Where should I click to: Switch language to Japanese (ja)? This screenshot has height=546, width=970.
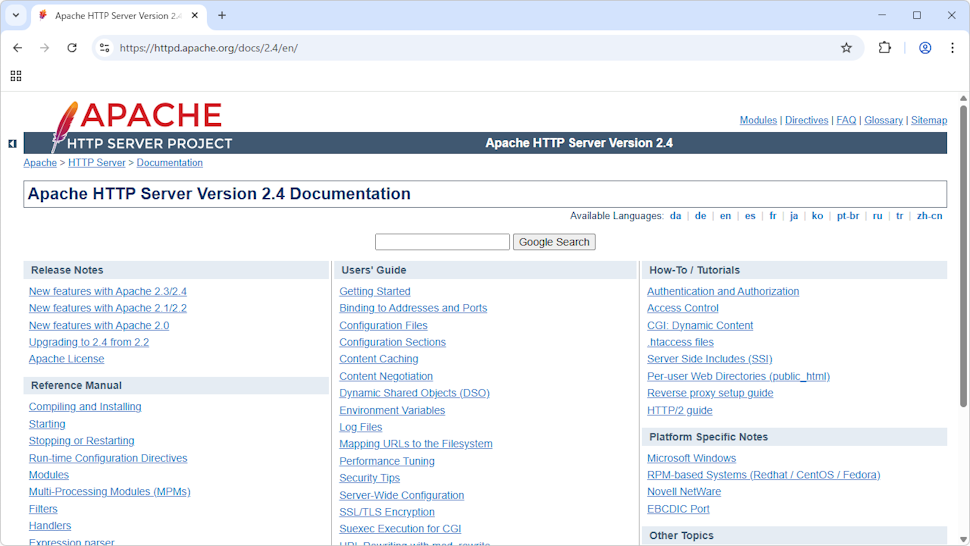(x=794, y=216)
